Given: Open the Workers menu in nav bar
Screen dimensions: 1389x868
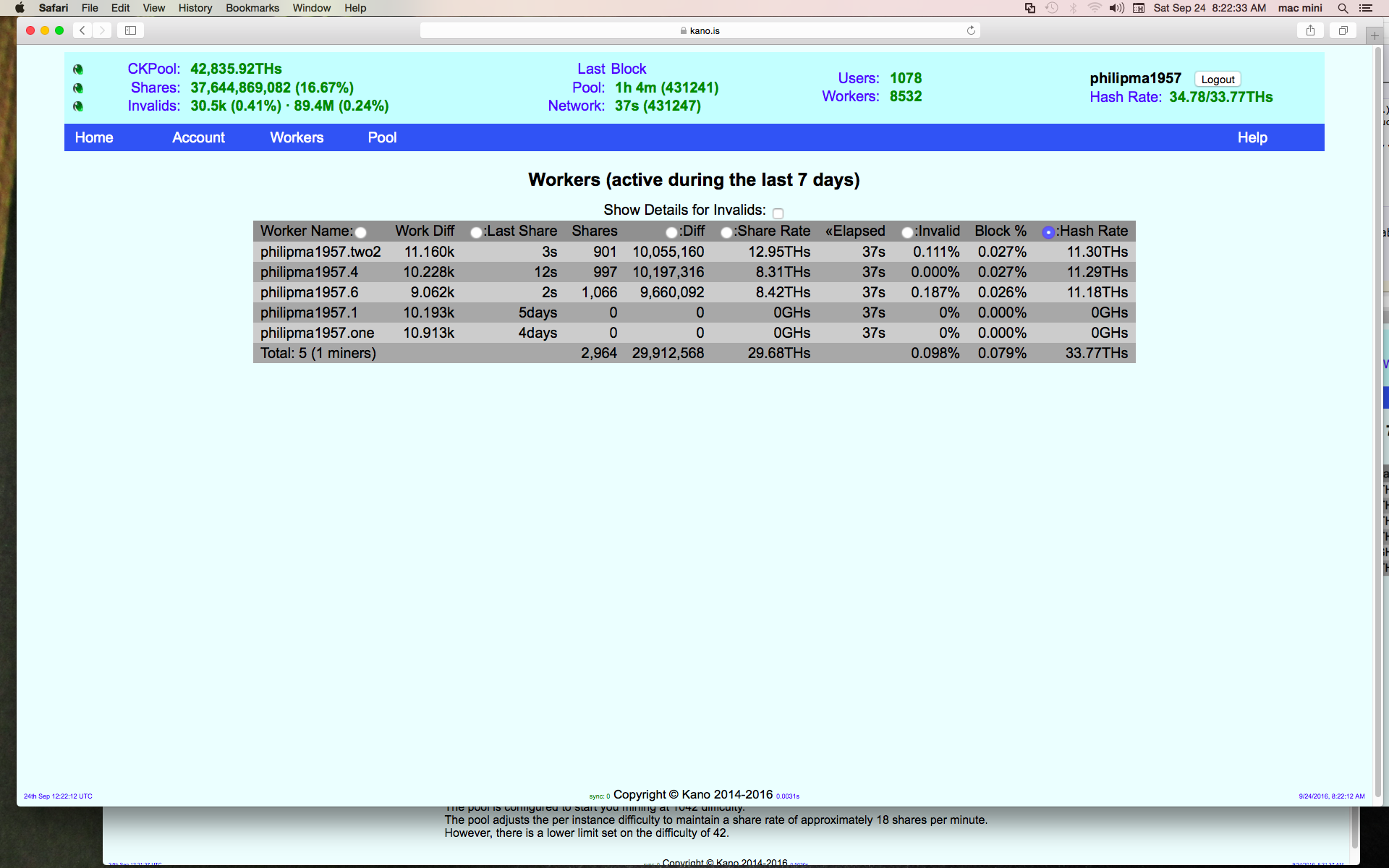Looking at the screenshot, I should click(x=297, y=137).
